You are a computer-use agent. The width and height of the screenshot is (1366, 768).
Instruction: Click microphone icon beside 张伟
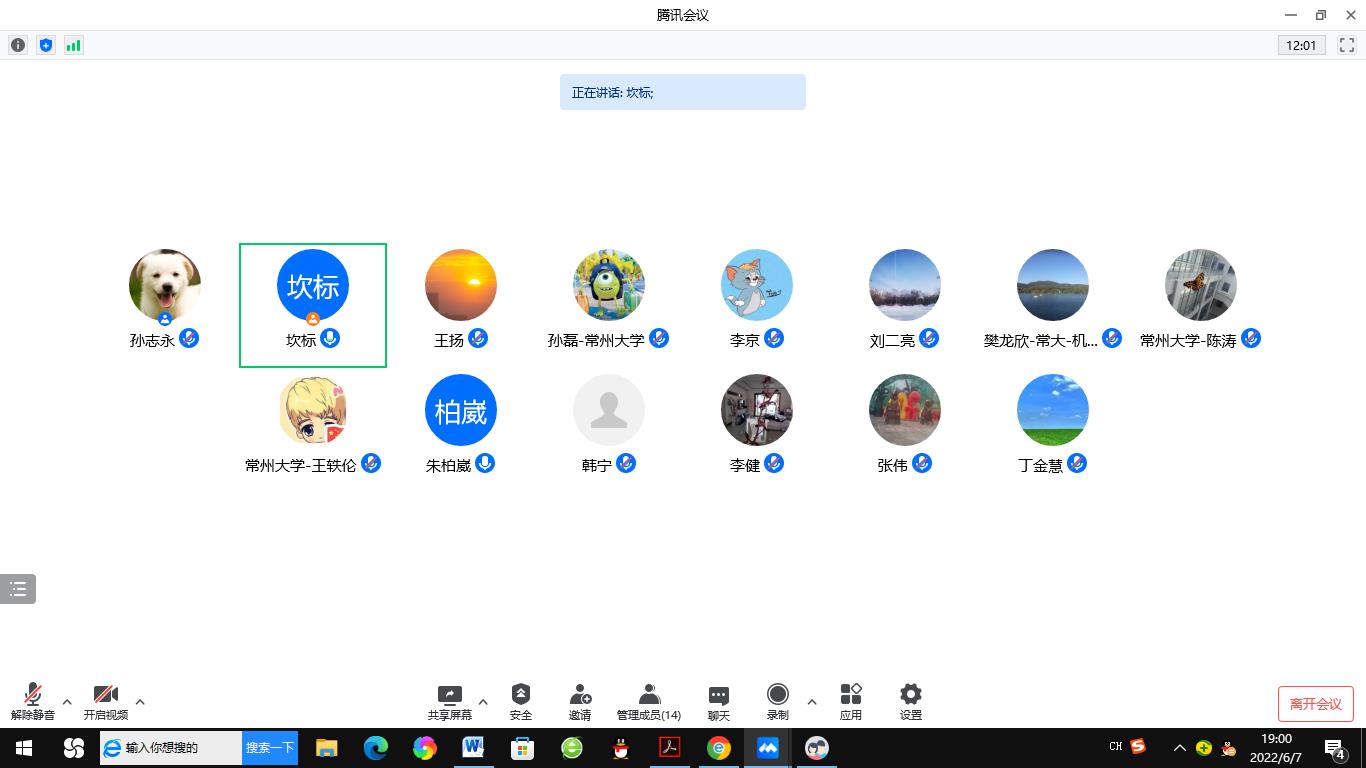pyautogui.click(x=922, y=463)
